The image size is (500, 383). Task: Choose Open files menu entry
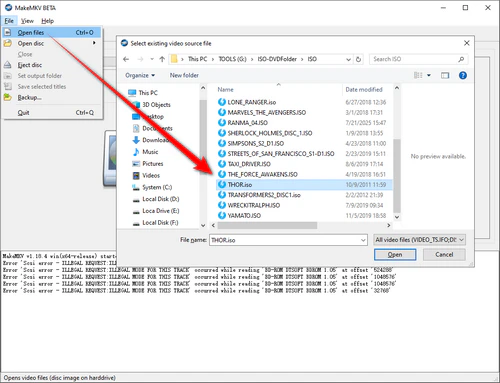coord(52,32)
